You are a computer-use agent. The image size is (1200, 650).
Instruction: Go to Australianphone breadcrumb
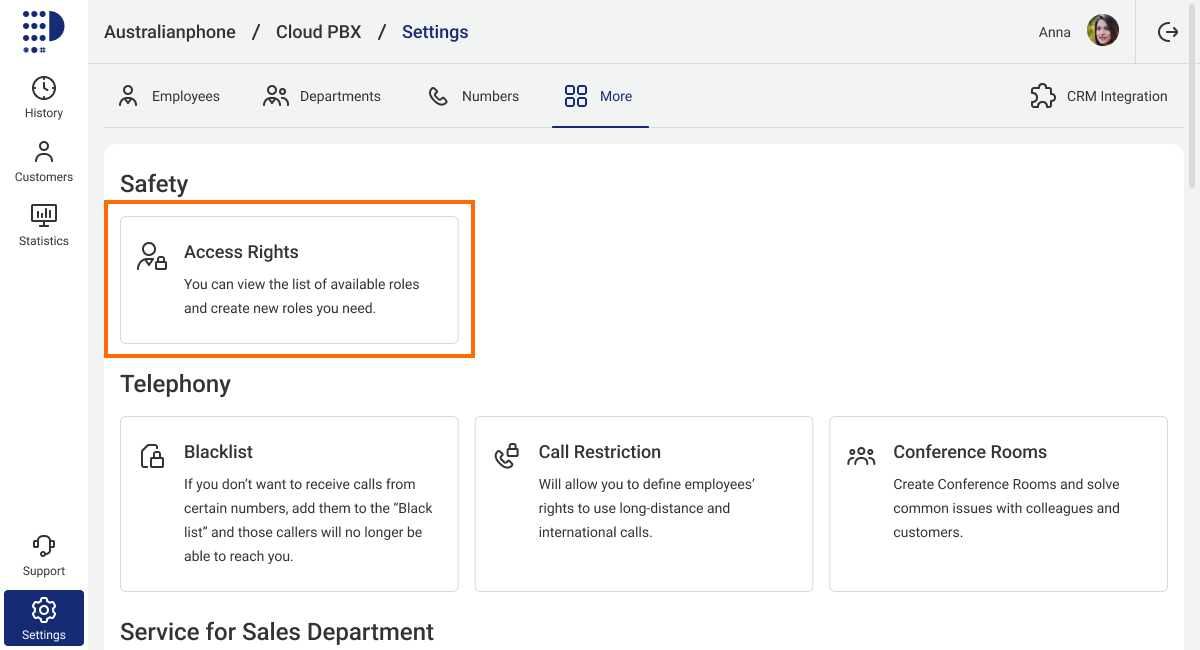pos(170,32)
